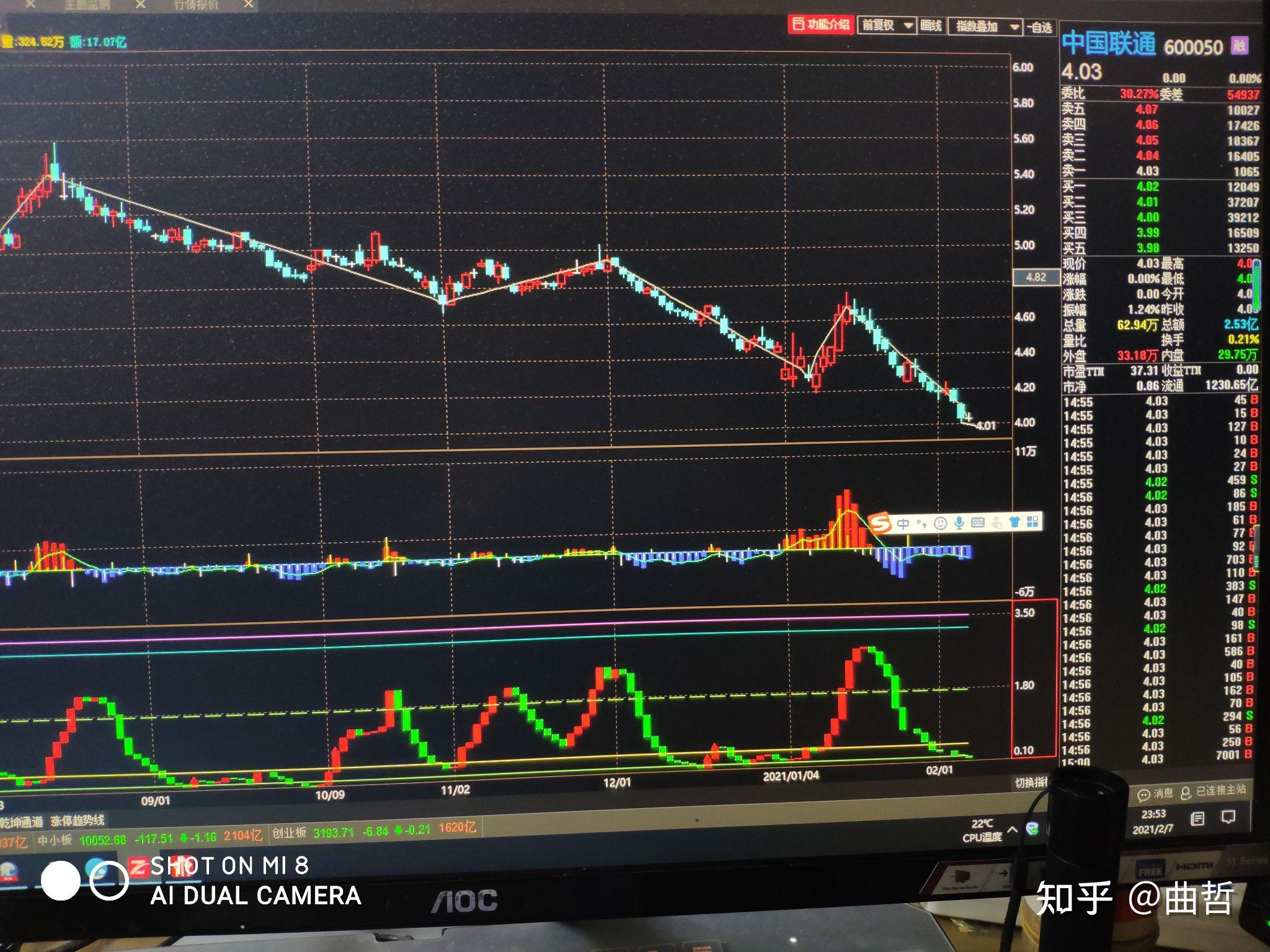Click the red 功能介绍 button
Viewport: 1270px width, 952px height.
click(x=820, y=24)
